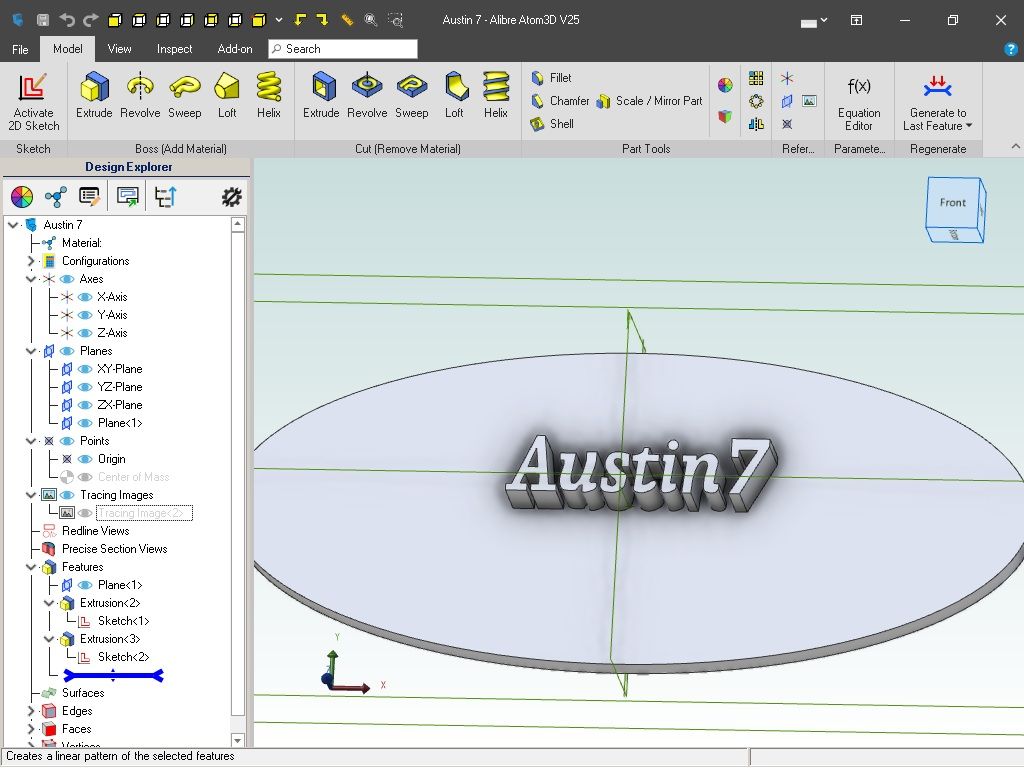Screen dimensions: 1024x768
Task: Insert a reference axis from the ribbon
Action: 787,78
